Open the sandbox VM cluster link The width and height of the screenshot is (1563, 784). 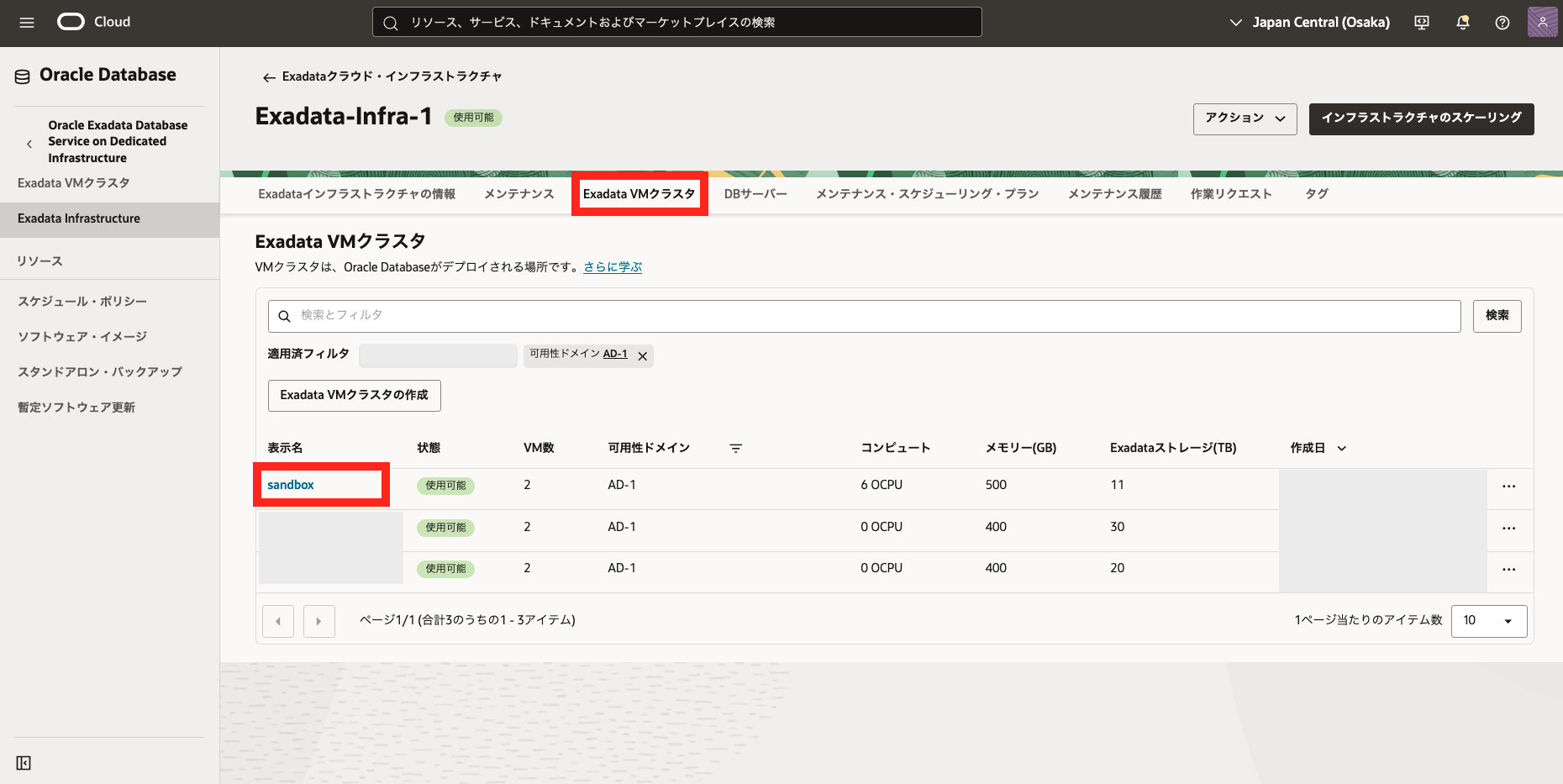[x=291, y=485]
